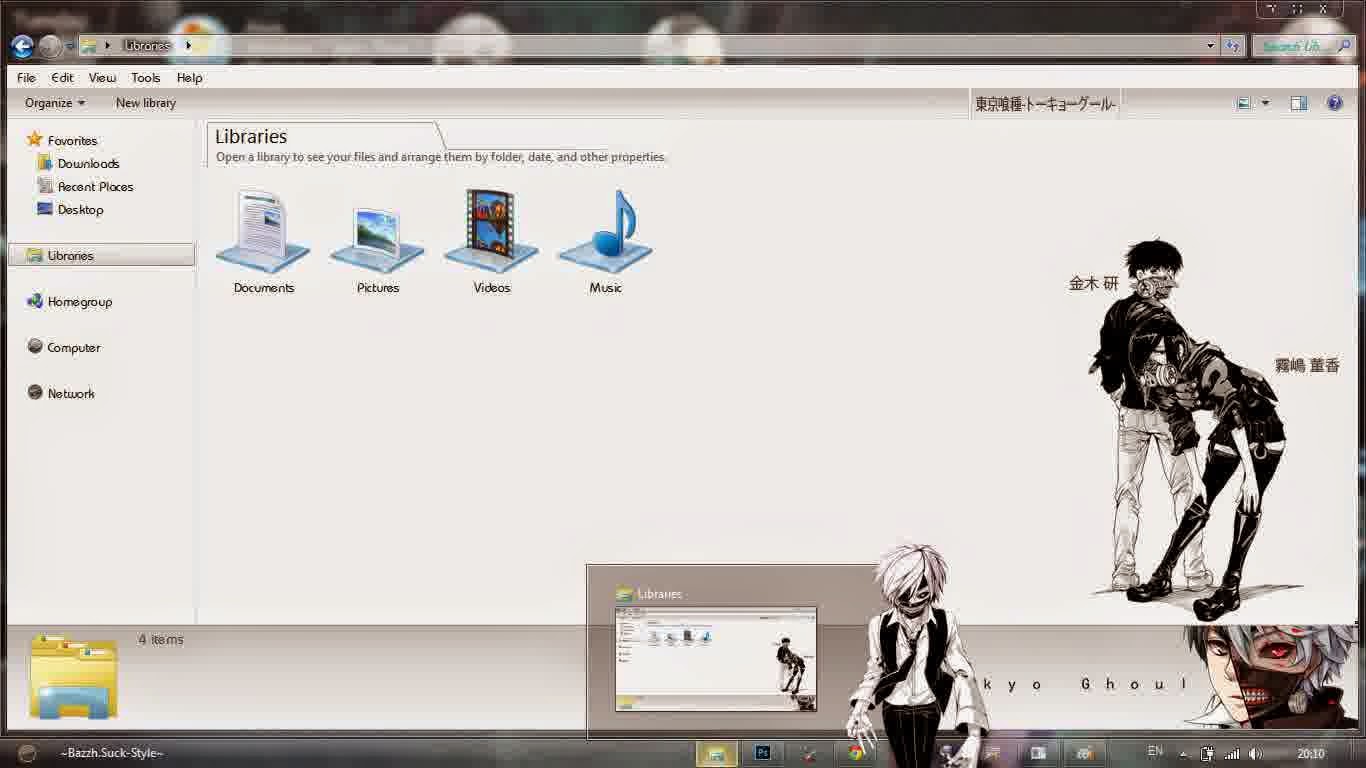Click the Libraries address bar crumb
Viewport: 1366px width, 768px height.
(x=147, y=46)
